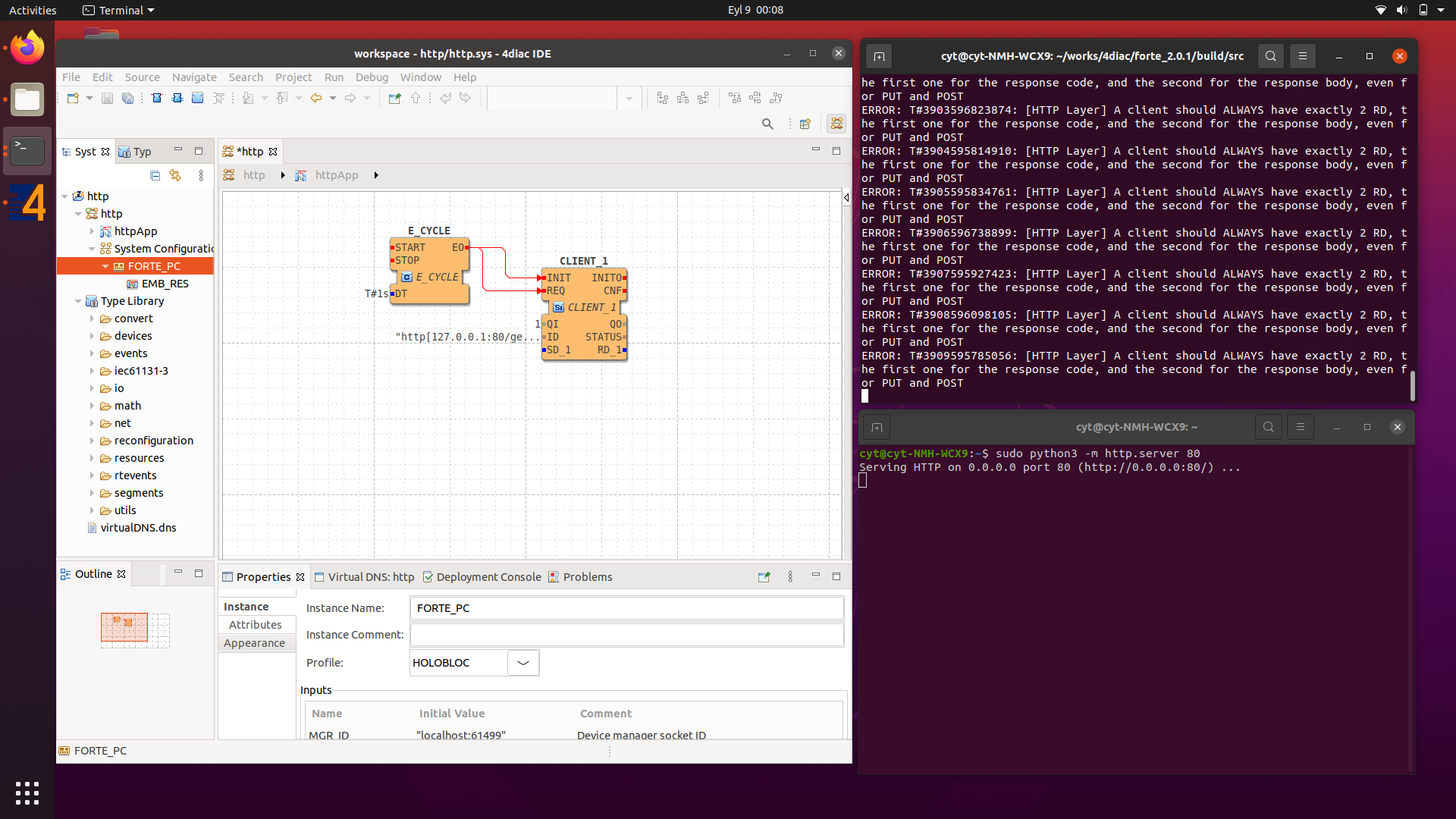Open hamburger menu in forte terminal
This screenshot has height=819, width=1456.
click(x=1303, y=56)
